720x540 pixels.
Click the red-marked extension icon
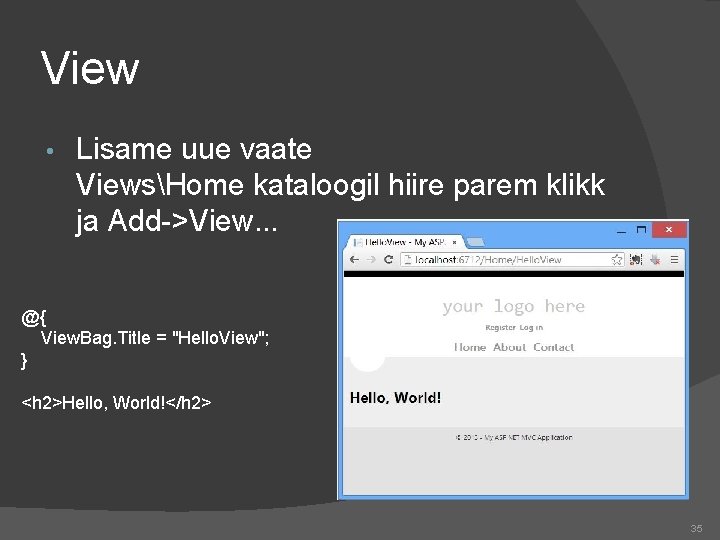coord(655,260)
